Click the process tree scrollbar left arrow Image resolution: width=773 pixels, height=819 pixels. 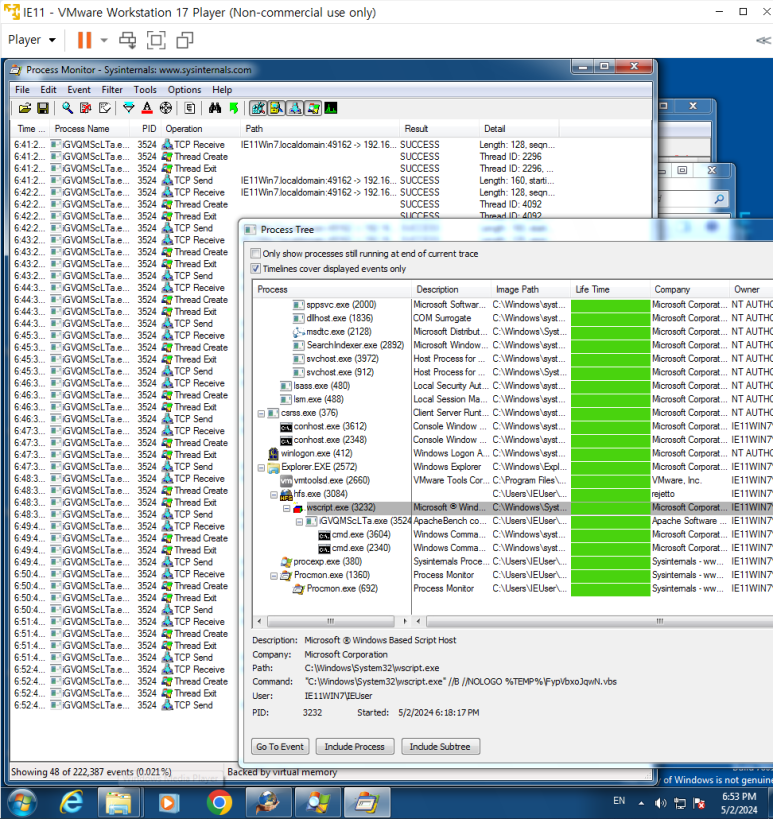[260, 621]
